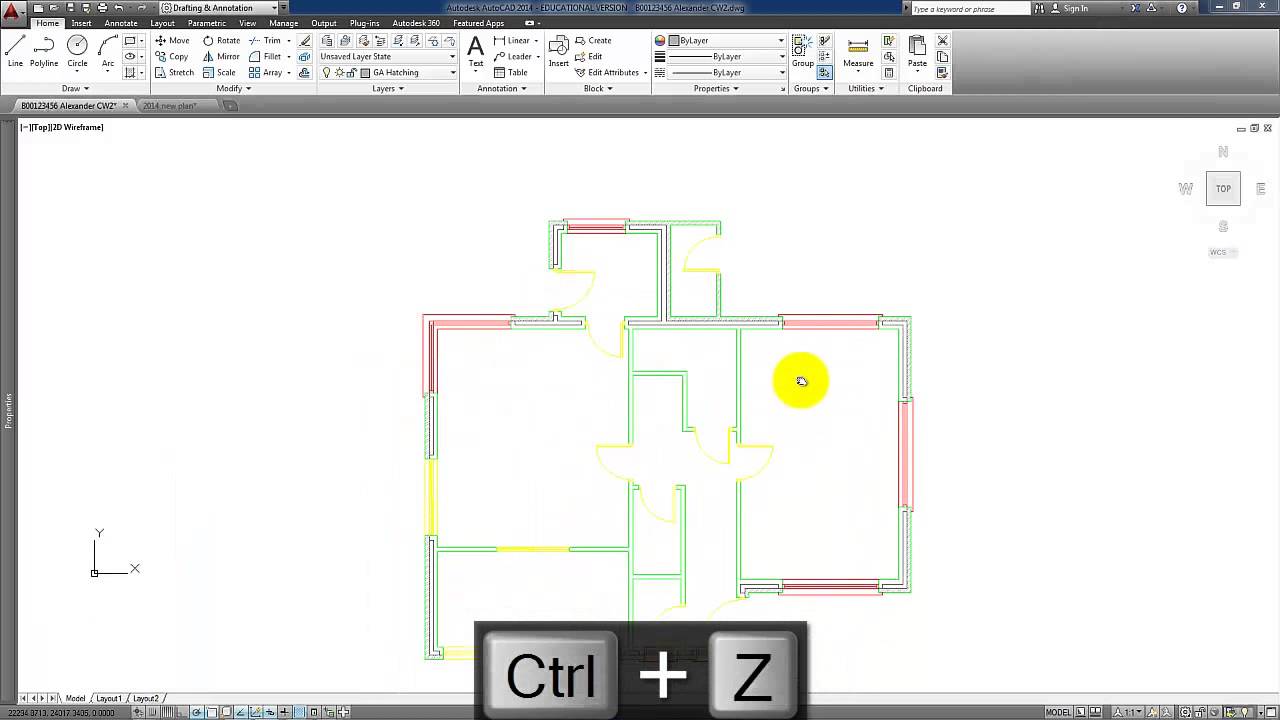Select the Polyline tool
Screen dimensions: 1280x720
pos(44,51)
